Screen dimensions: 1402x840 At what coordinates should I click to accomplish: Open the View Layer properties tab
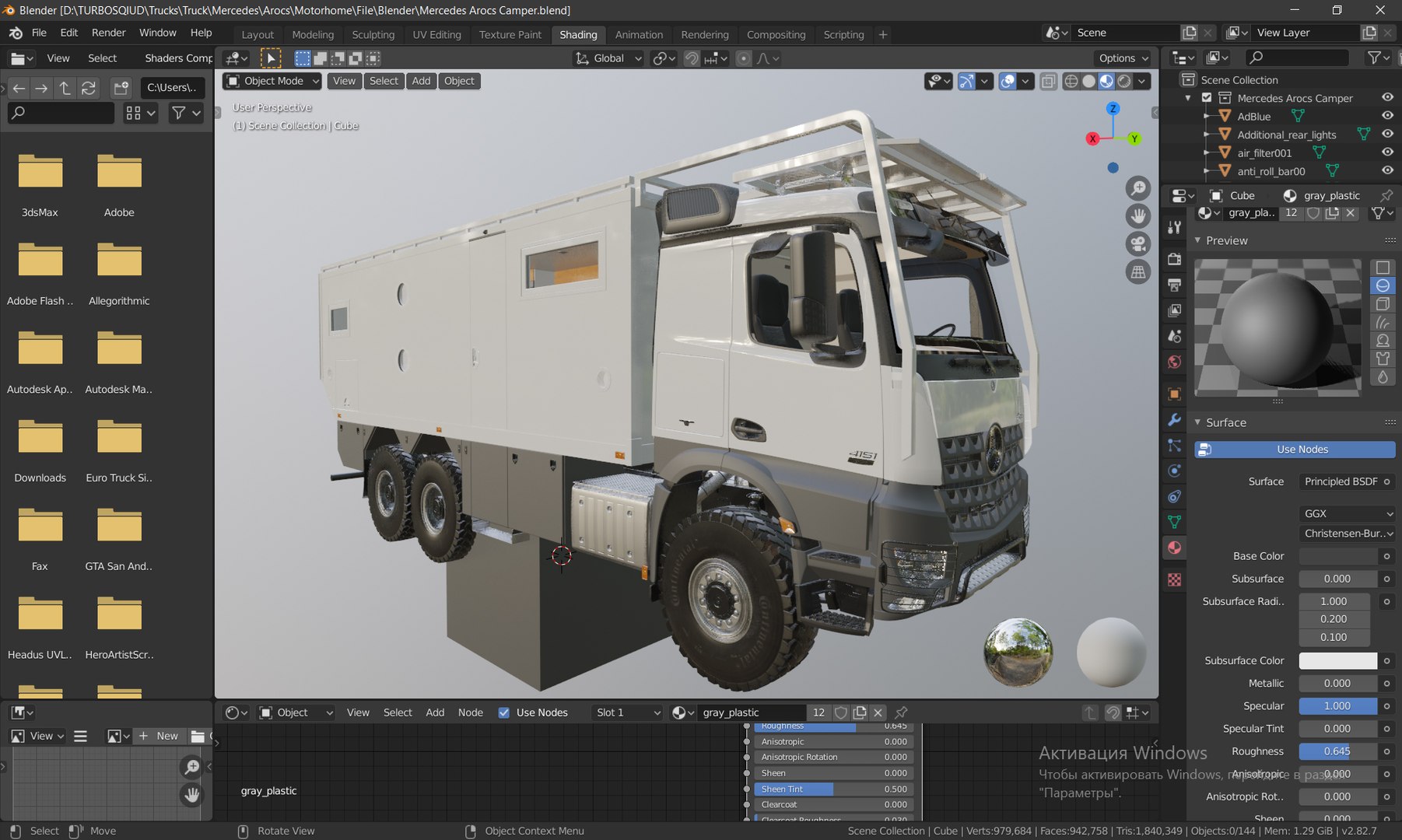click(x=1174, y=310)
